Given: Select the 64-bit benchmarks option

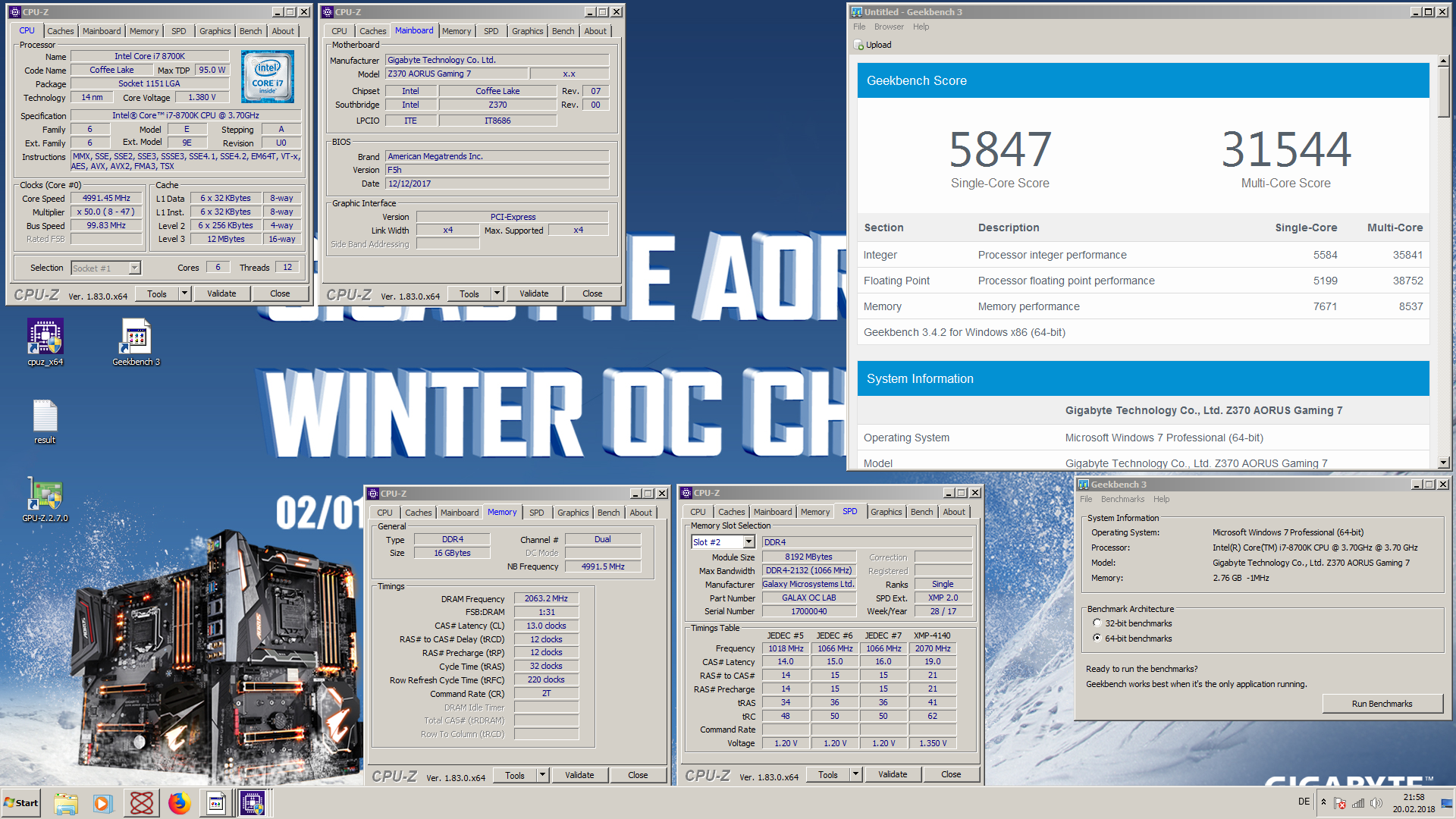Looking at the screenshot, I should coord(1097,639).
